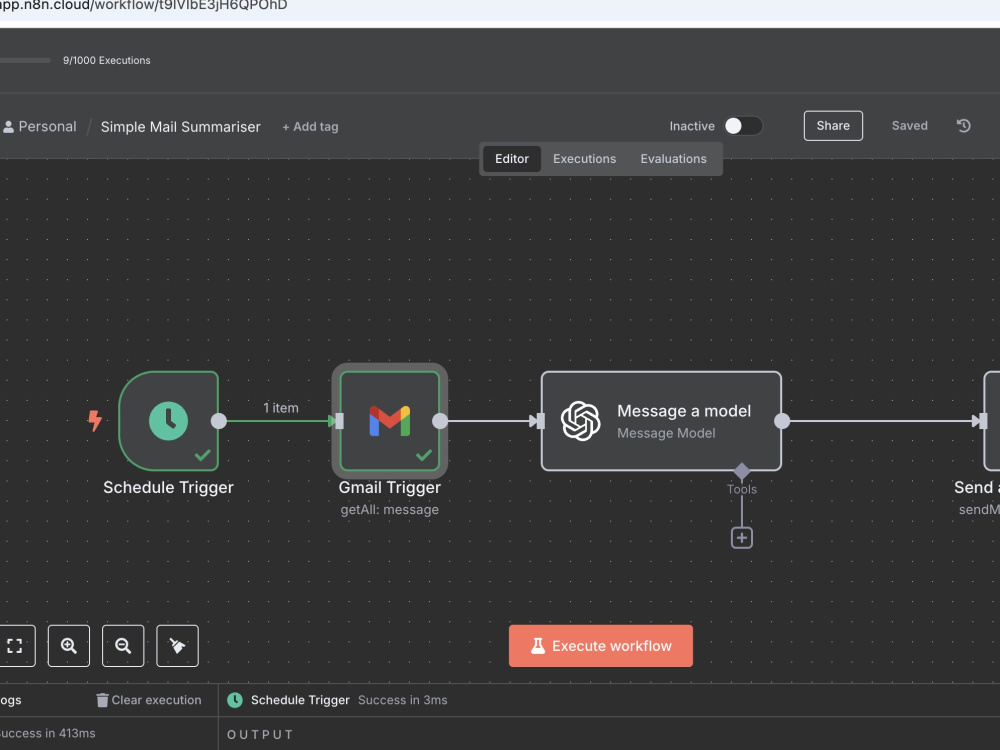Click the Saved status label
Viewport: 1000px width, 750px height.
(909, 126)
